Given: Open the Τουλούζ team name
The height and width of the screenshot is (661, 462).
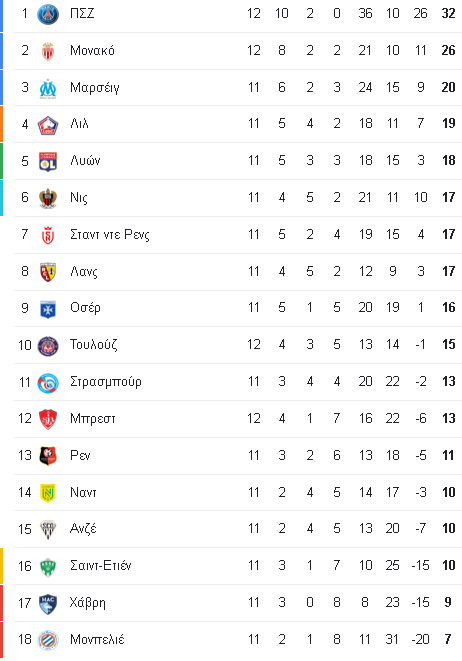Looking at the screenshot, I should (x=94, y=344).
